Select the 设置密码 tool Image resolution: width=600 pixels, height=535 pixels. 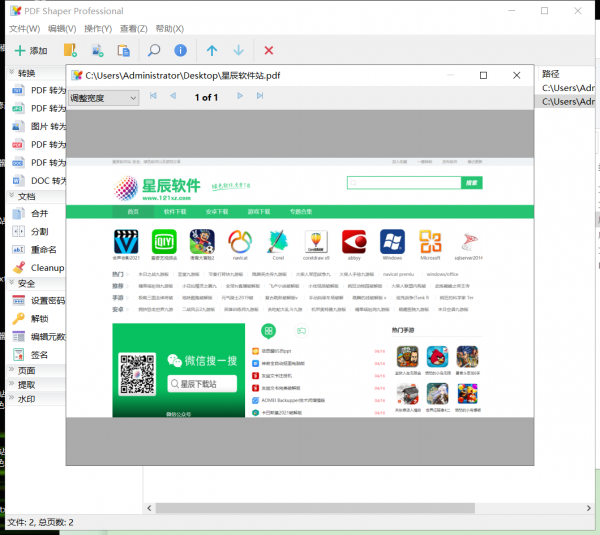point(38,301)
